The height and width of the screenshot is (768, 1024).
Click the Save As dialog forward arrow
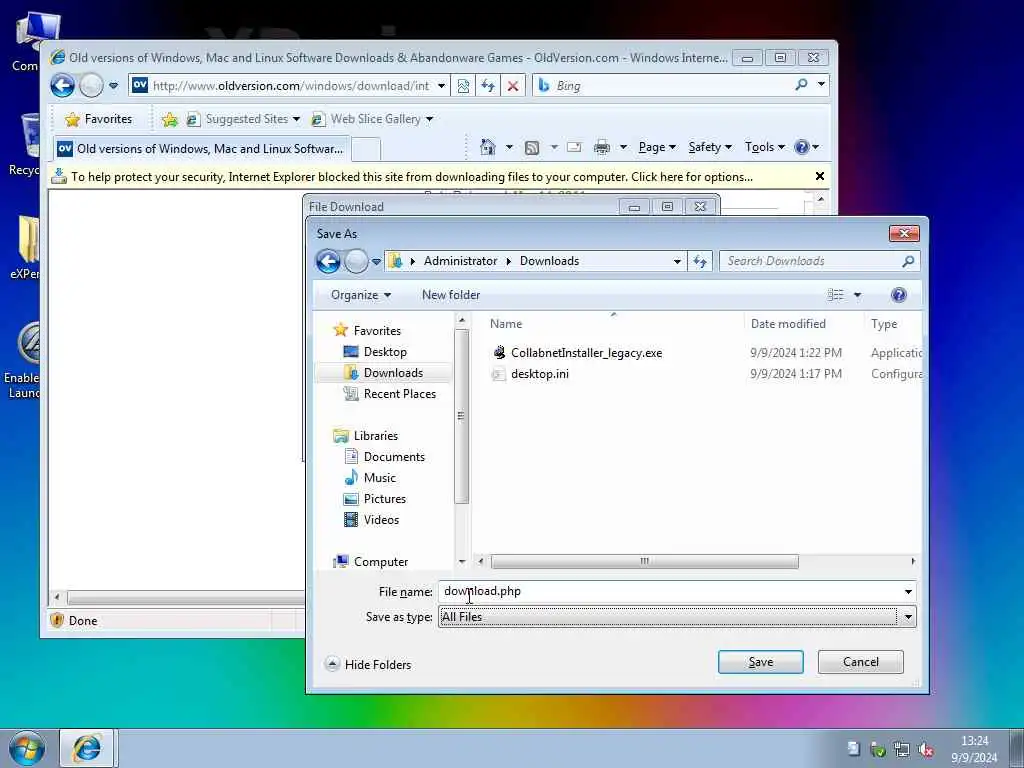357,261
